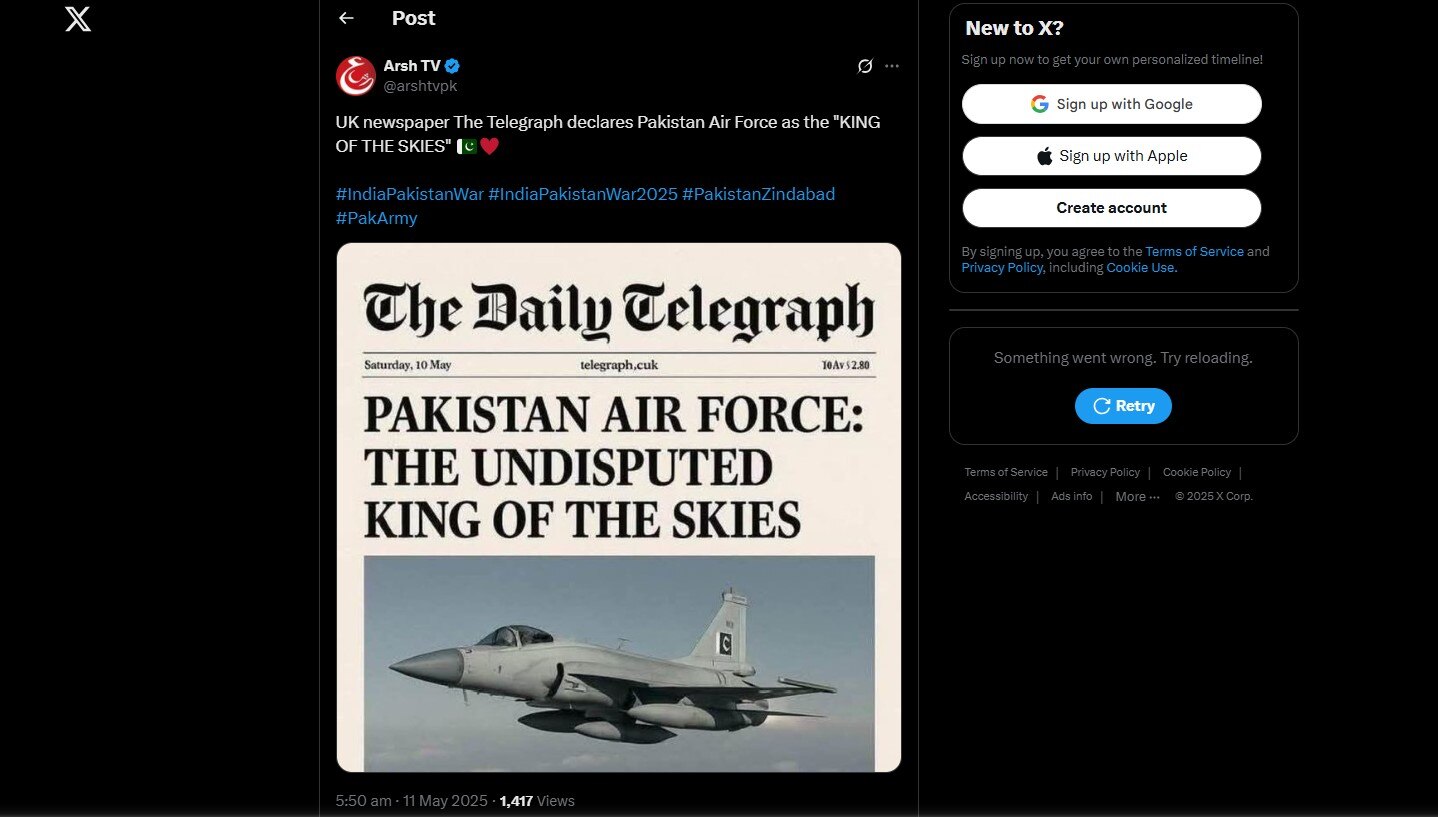Screen dimensions: 1438x817
Task: Open Arsh TV's profile avatar
Action: click(x=355, y=75)
